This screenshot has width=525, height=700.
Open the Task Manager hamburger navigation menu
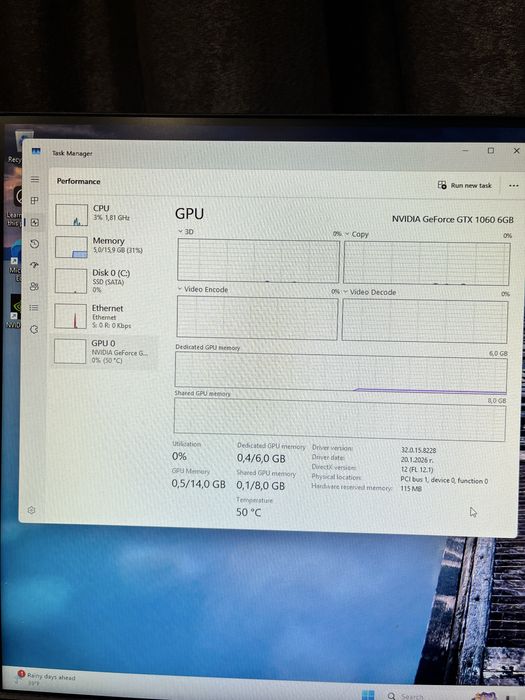pyautogui.click(x=34, y=179)
